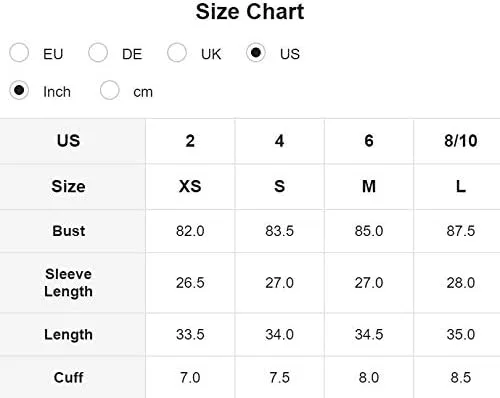The width and height of the screenshot is (500, 398).
Task: Click the Length row label
Action: tap(69, 335)
